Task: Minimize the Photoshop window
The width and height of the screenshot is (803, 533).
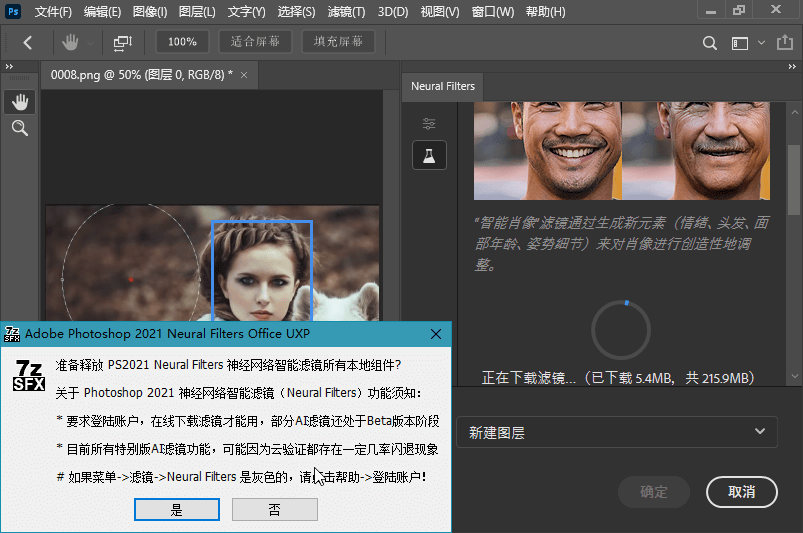Action: pos(711,11)
